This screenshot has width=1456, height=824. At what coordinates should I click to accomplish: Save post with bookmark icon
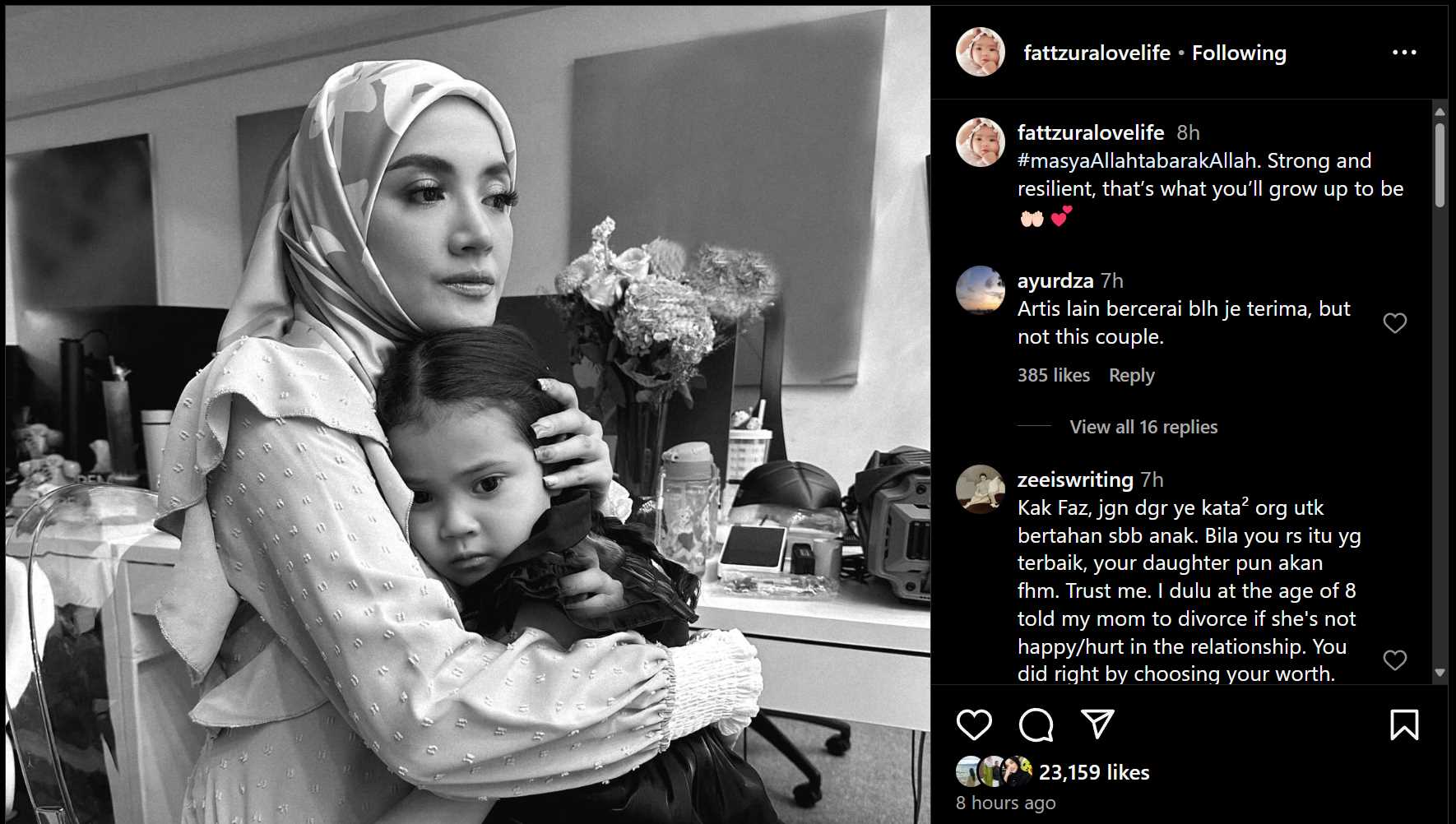point(1404,724)
